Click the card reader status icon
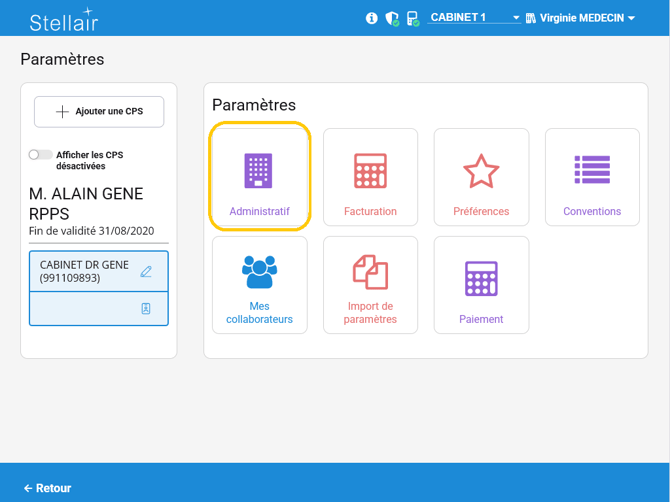 pyautogui.click(x=412, y=18)
